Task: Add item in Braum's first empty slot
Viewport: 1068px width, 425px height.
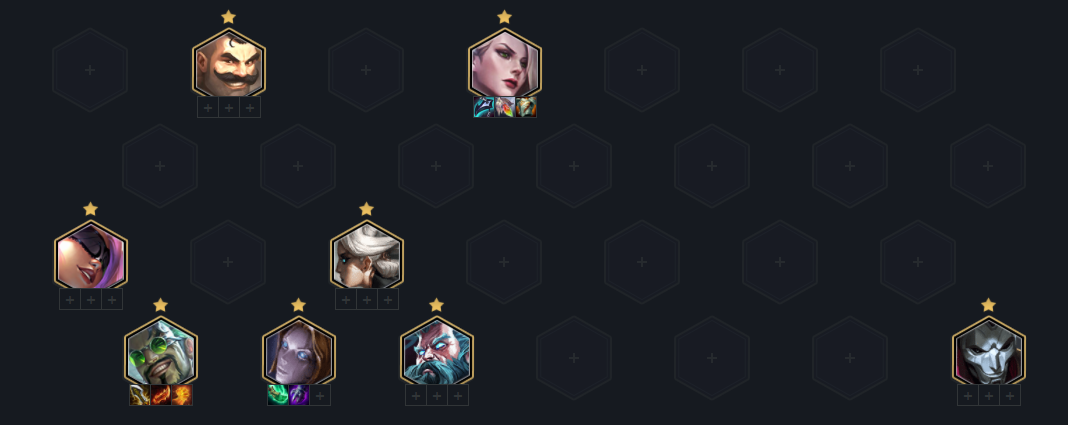Action: coord(208,107)
